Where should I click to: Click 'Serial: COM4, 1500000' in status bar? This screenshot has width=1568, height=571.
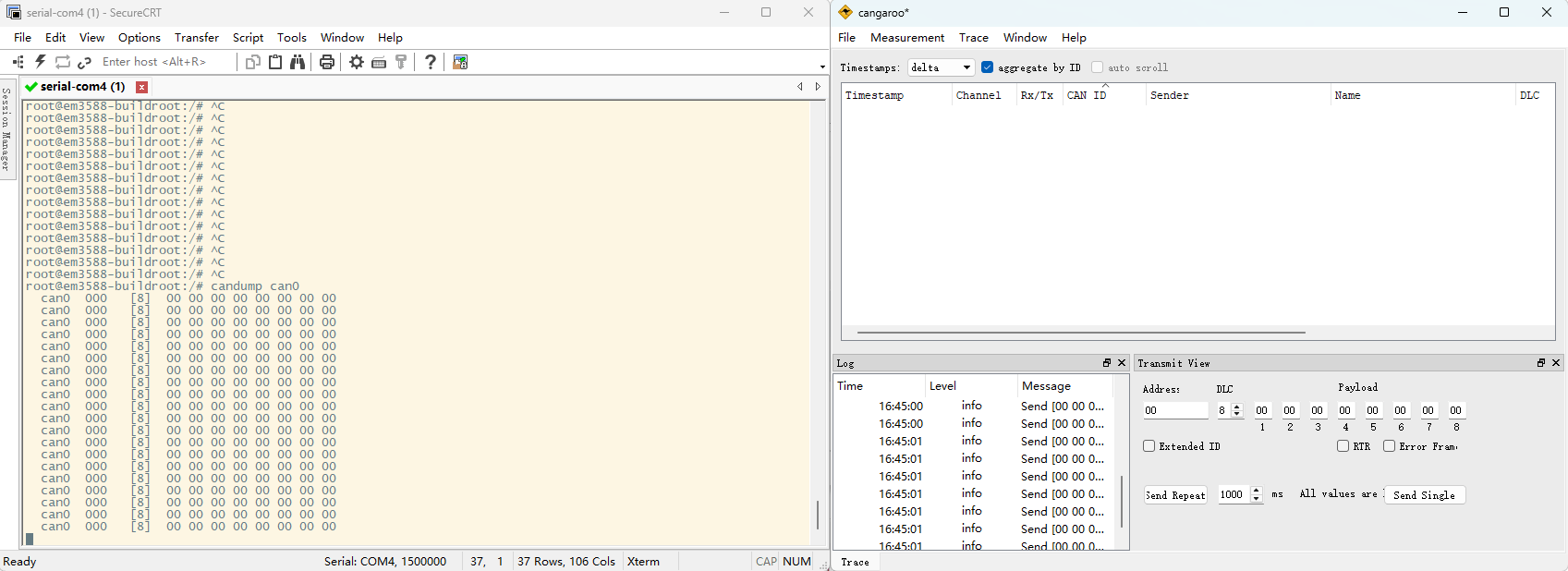pyautogui.click(x=385, y=562)
